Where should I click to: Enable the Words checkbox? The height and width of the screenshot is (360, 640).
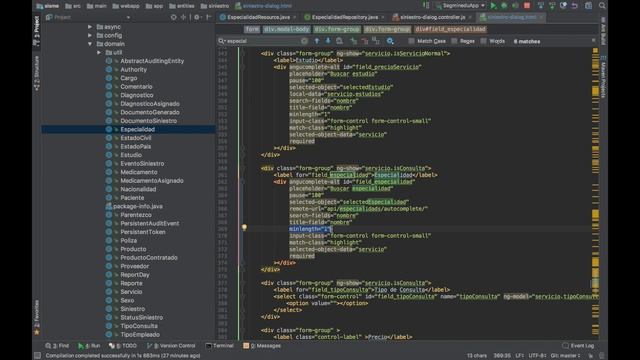point(483,41)
